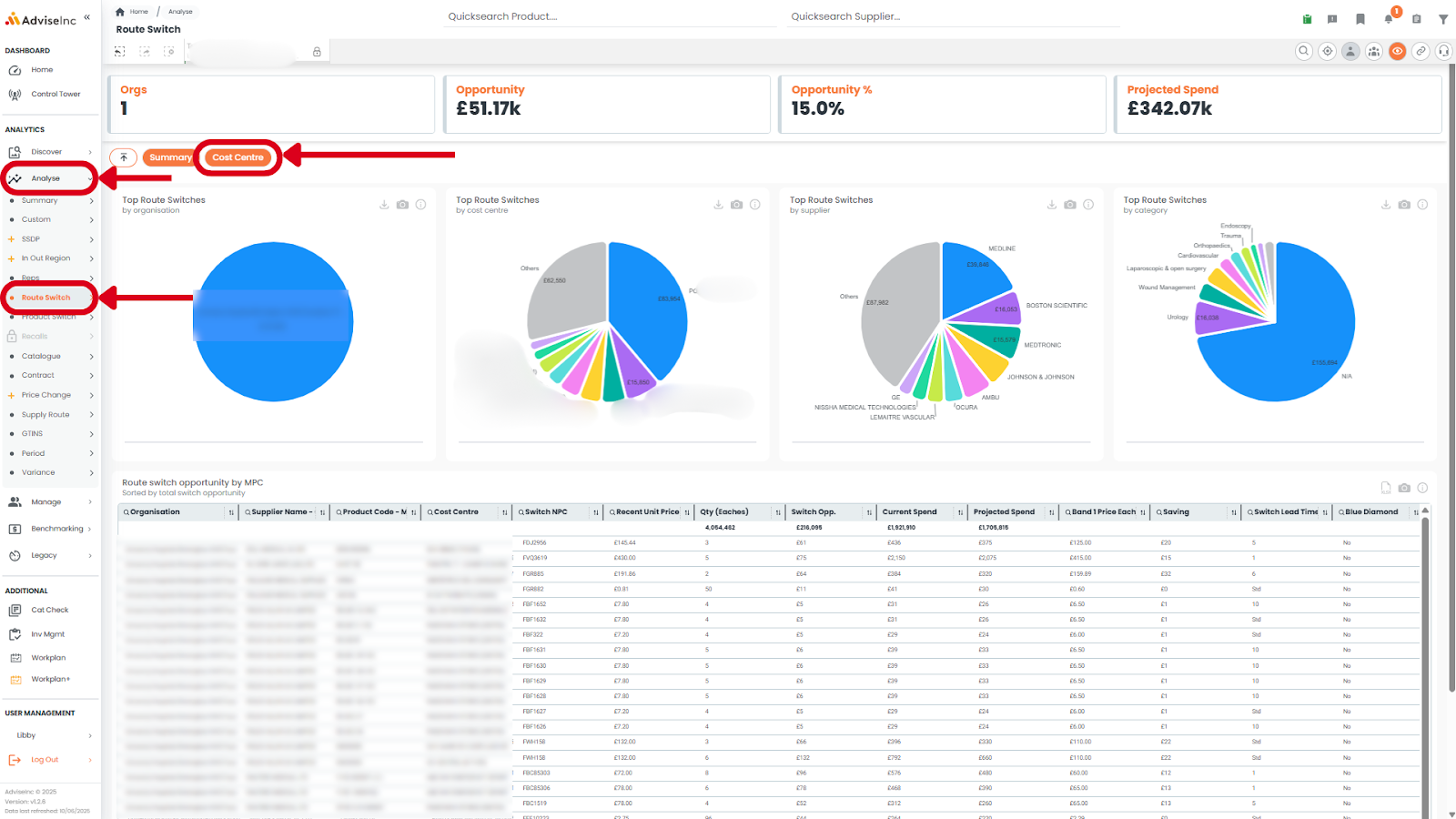Download the Top Route Switches by organisation chart
This screenshot has height=819, width=1456.
click(x=384, y=205)
